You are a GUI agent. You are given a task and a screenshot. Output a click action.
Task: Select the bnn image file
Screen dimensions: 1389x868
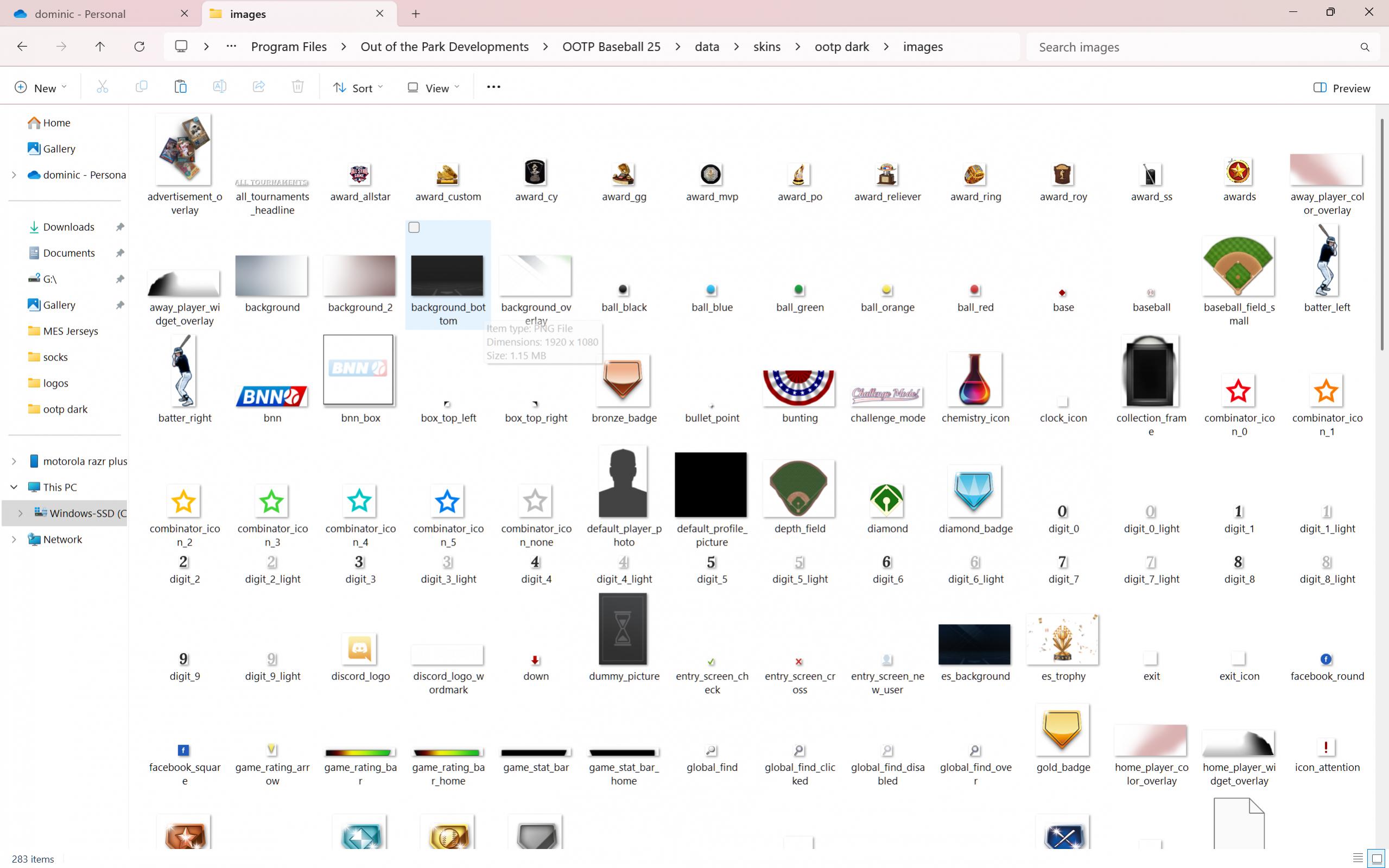[271, 396]
